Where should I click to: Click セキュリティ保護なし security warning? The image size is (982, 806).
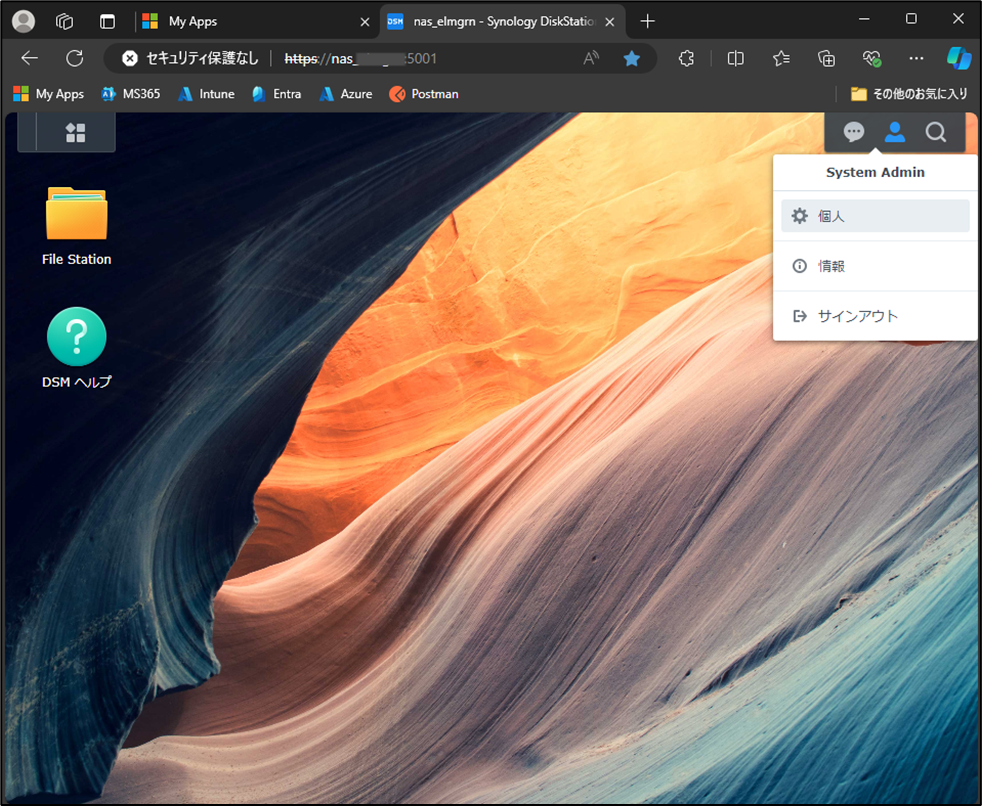click(190, 59)
